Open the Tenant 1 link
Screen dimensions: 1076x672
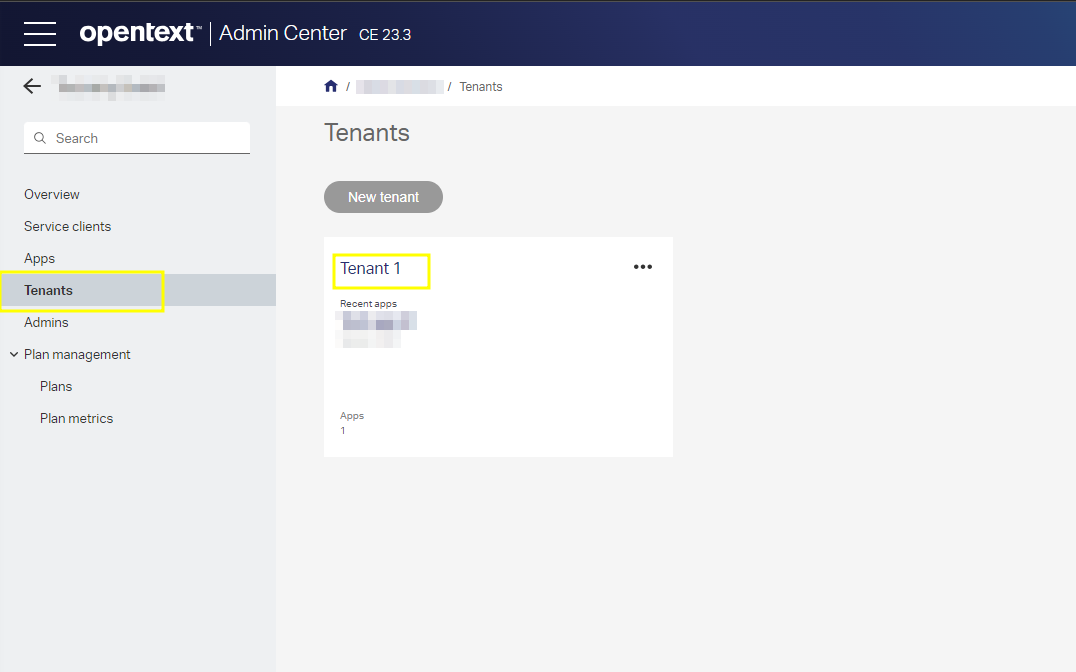(370, 268)
